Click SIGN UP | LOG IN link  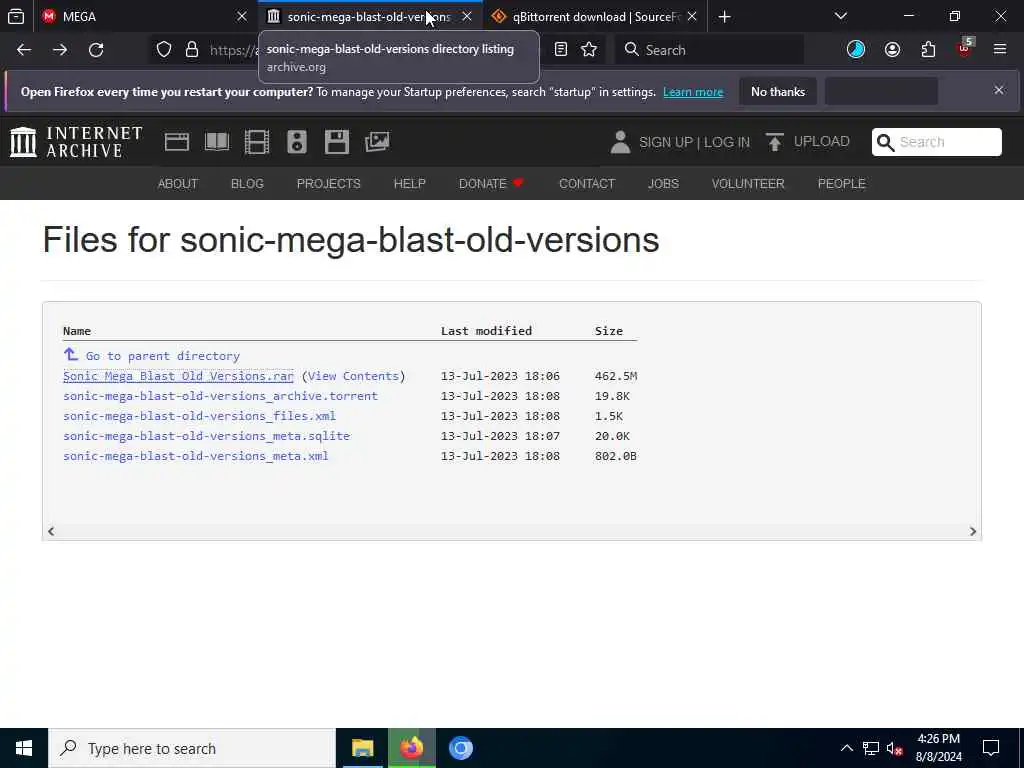pos(694,142)
